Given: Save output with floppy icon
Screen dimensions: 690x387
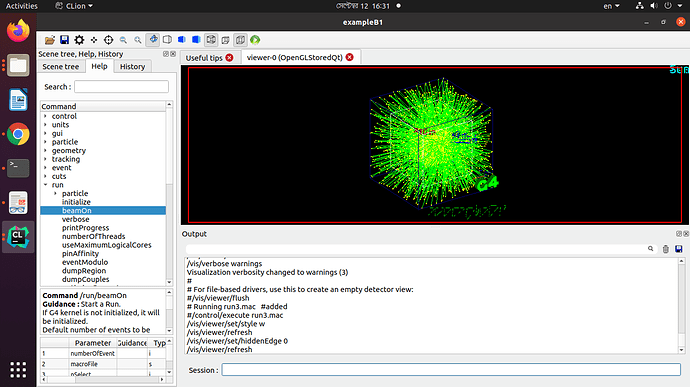Looking at the screenshot, I should pyautogui.click(x=679, y=249).
